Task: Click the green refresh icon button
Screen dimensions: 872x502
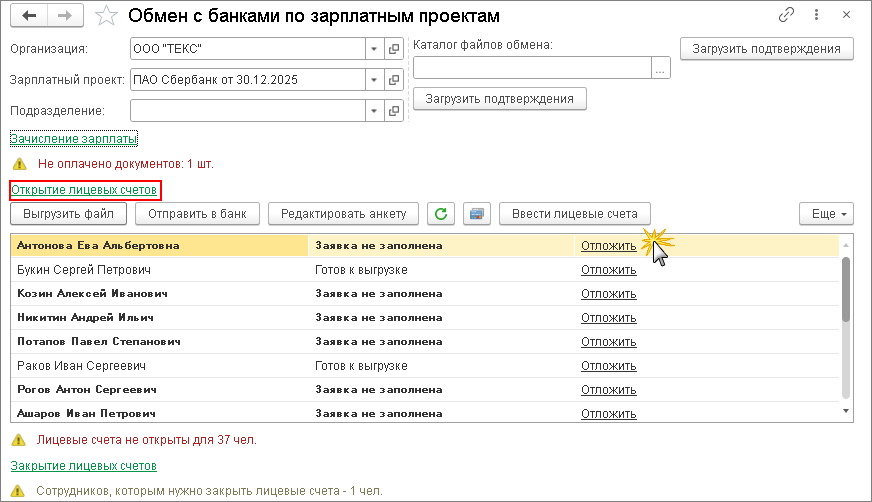Action: click(441, 213)
